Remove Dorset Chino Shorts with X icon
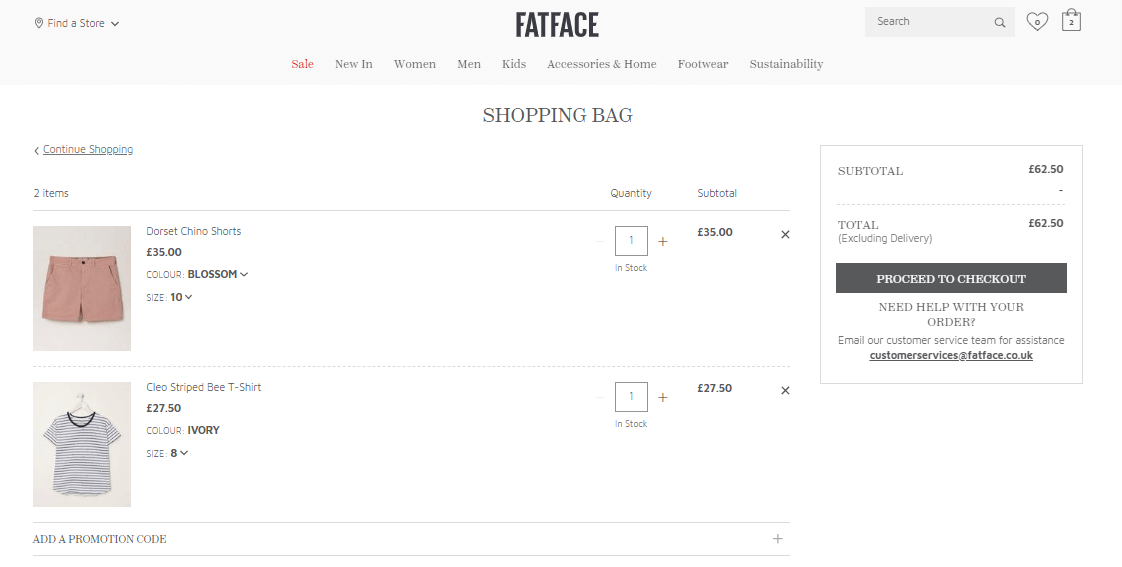The height and width of the screenshot is (567, 1122). click(785, 234)
